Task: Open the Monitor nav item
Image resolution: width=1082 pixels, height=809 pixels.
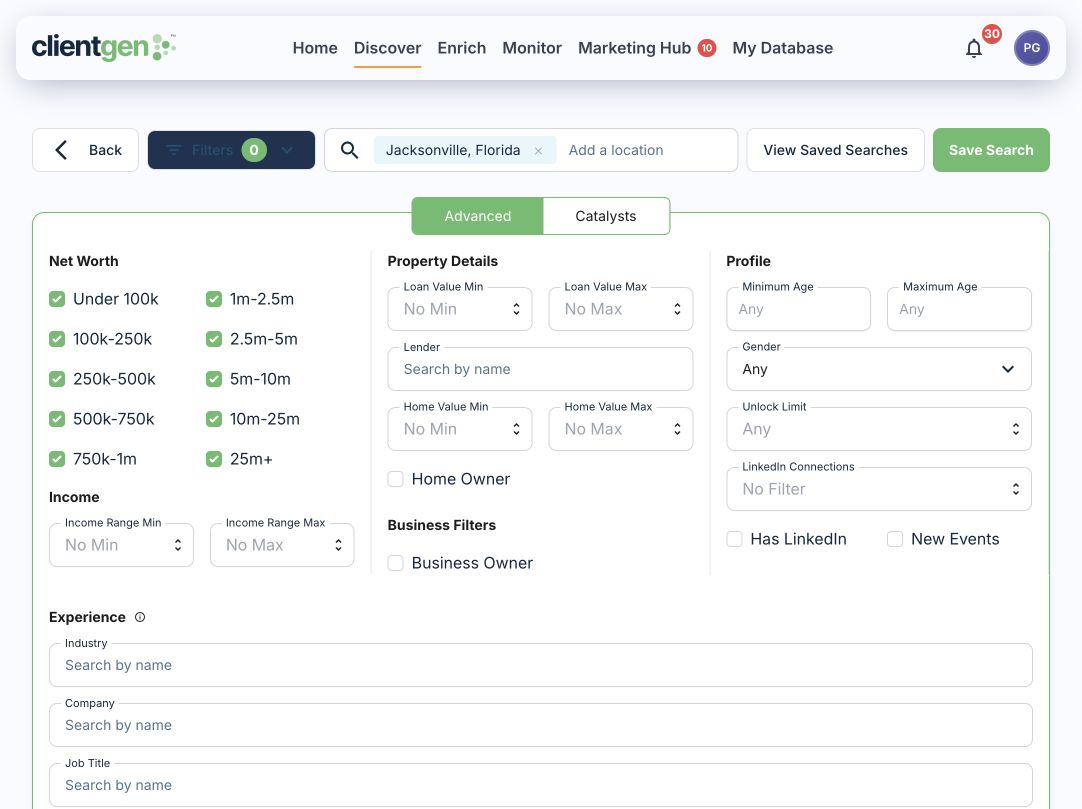Action: 532,48
